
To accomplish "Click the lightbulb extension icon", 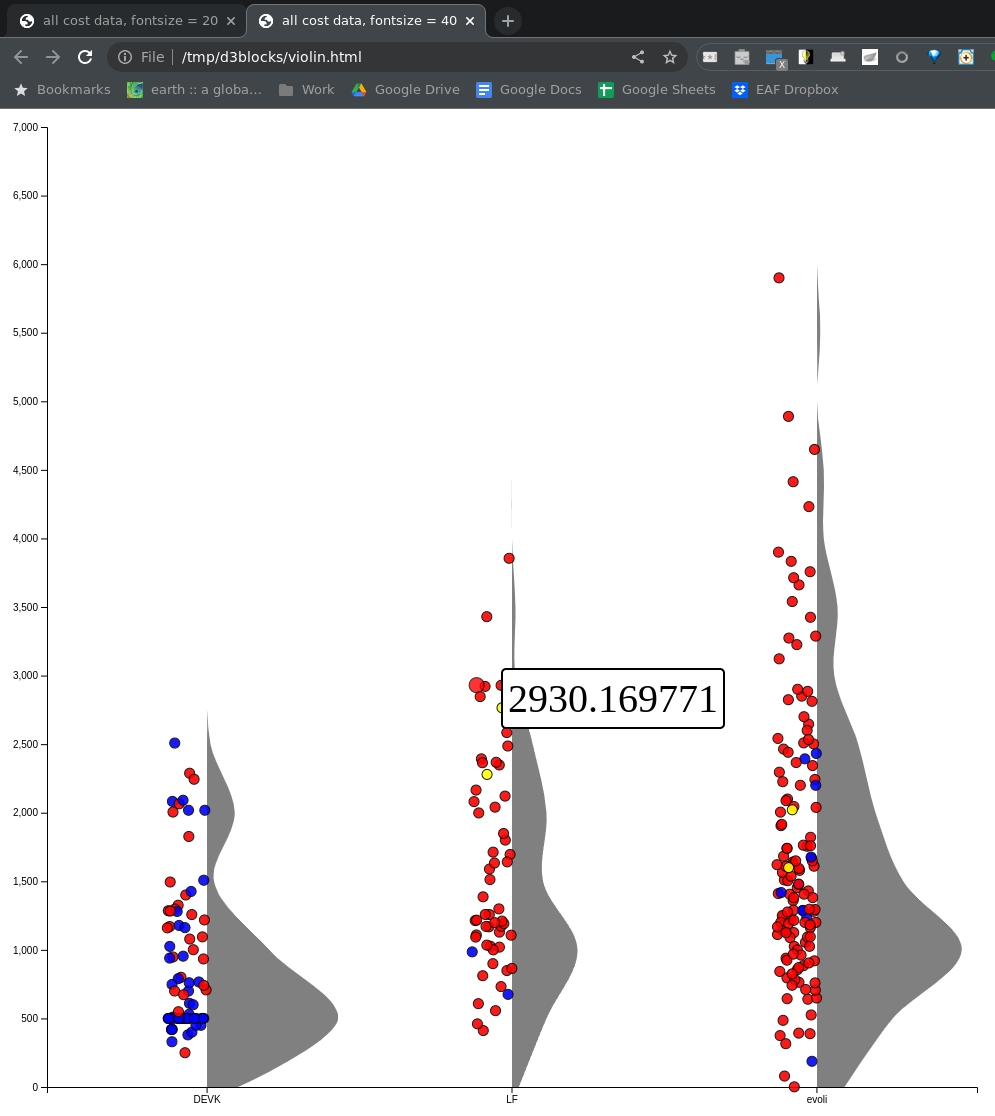I will 806,57.
